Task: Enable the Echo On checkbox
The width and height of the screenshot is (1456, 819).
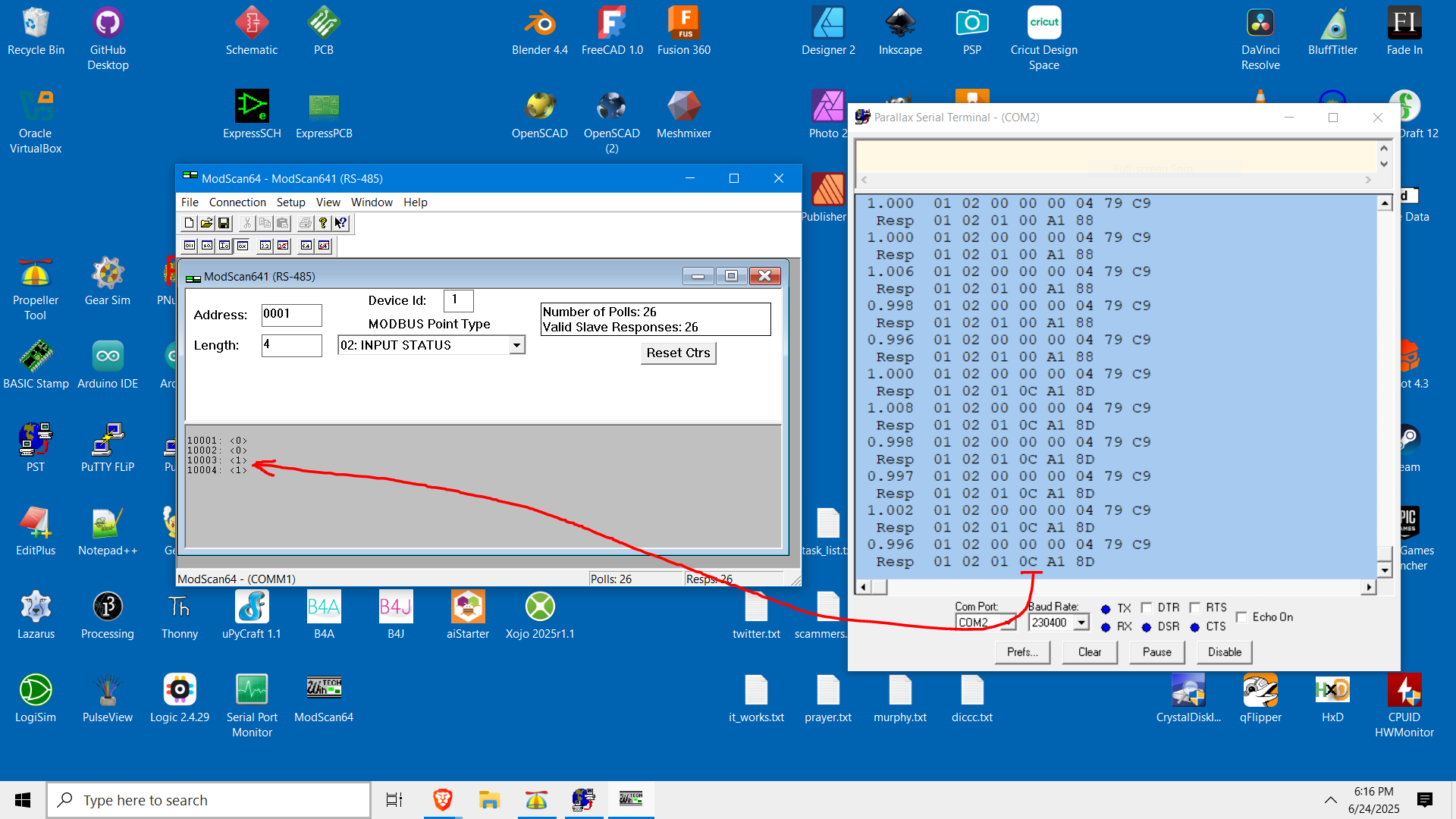Action: pos(1241,617)
